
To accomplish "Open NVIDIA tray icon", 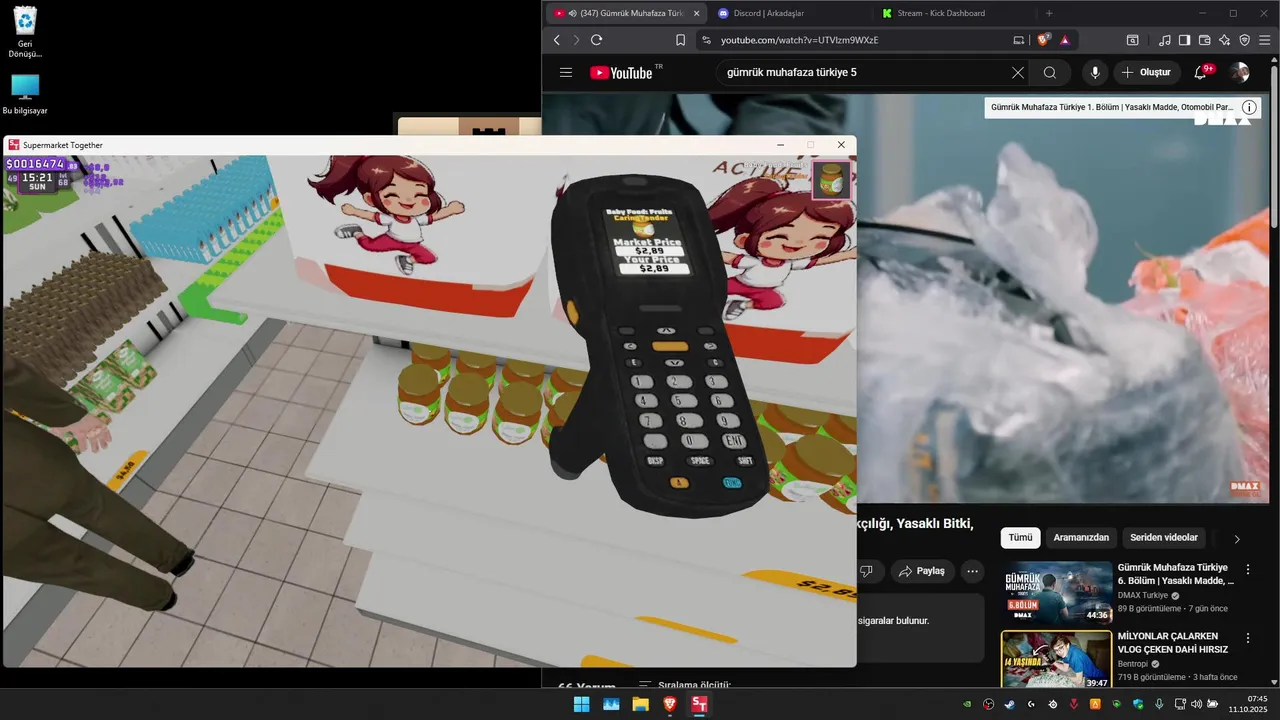I will pyautogui.click(x=967, y=704).
